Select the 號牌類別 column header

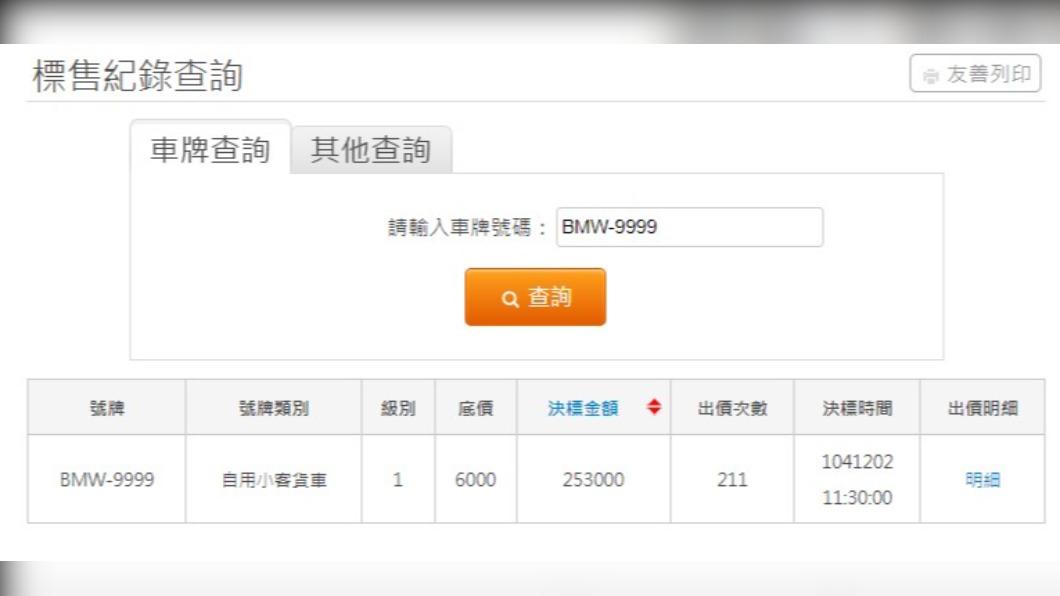[274, 408]
